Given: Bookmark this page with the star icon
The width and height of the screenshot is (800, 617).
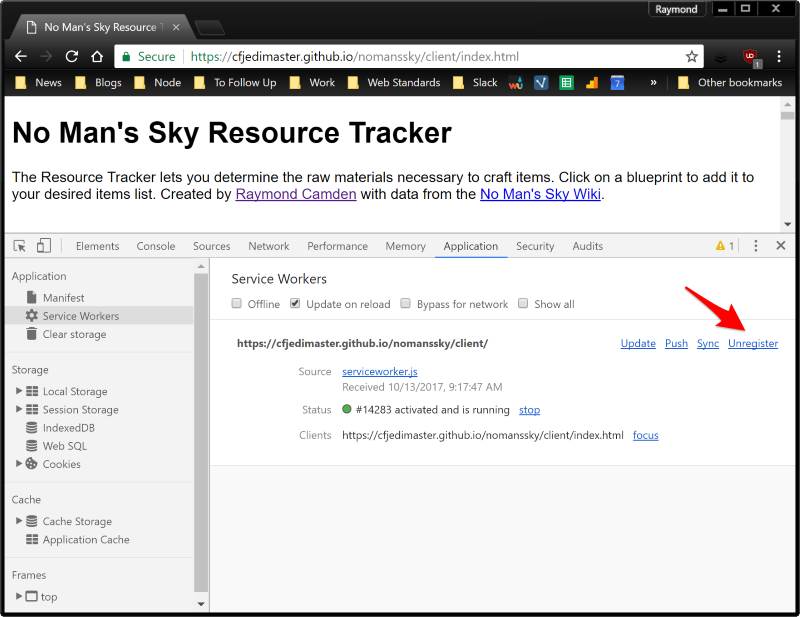Looking at the screenshot, I should 691,57.
